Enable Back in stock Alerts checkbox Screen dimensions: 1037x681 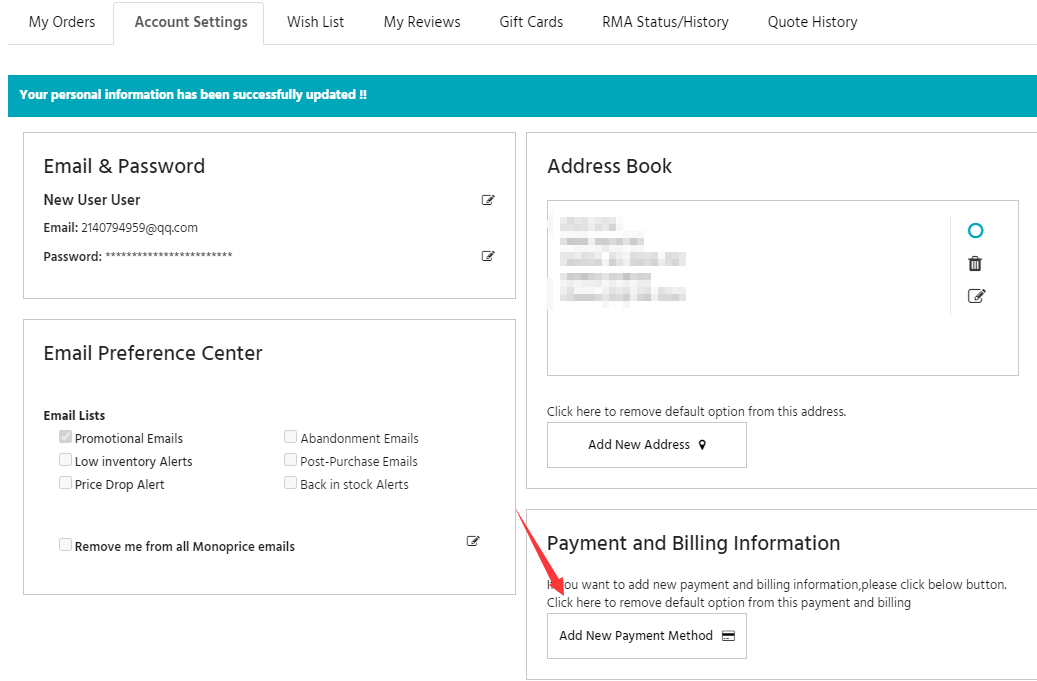click(291, 483)
